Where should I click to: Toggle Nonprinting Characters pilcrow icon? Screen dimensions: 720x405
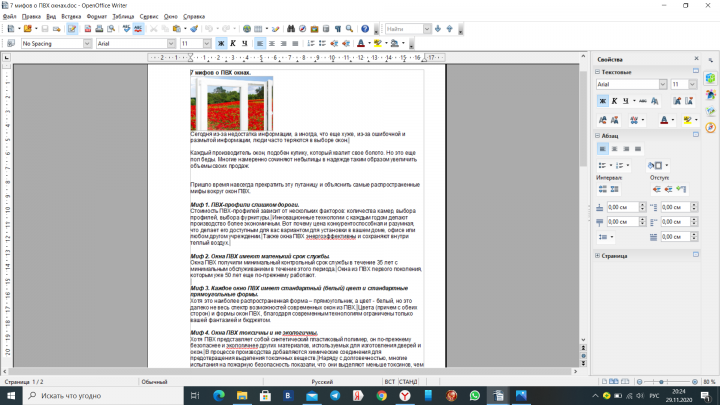[x=338, y=29]
